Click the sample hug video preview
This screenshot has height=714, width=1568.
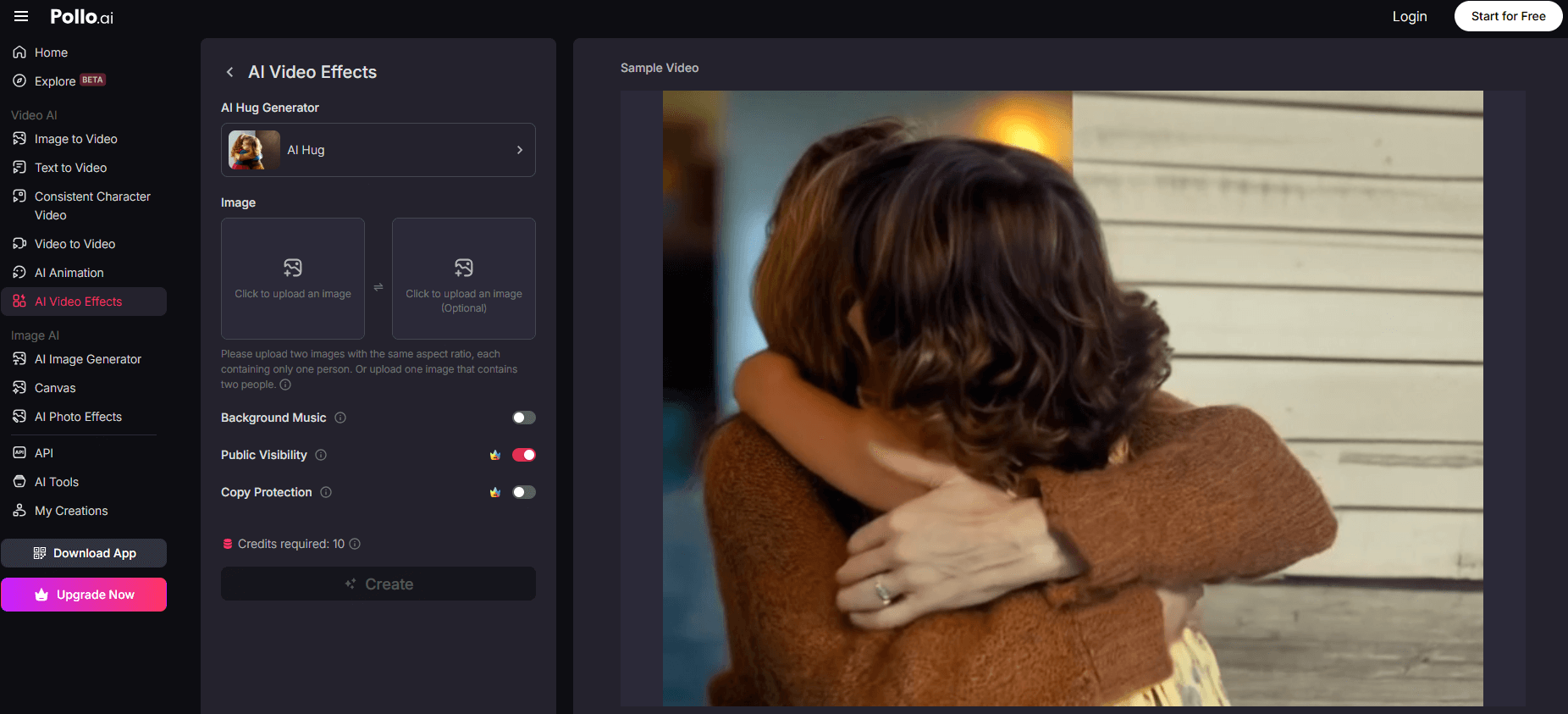[x=1073, y=398]
